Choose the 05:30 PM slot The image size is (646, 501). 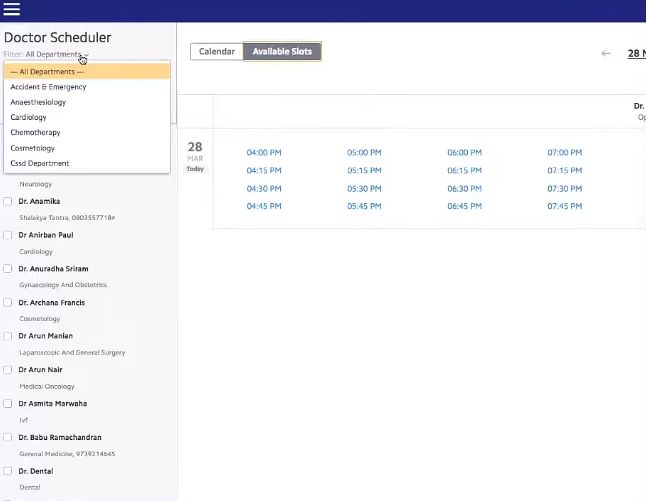[364, 189]
